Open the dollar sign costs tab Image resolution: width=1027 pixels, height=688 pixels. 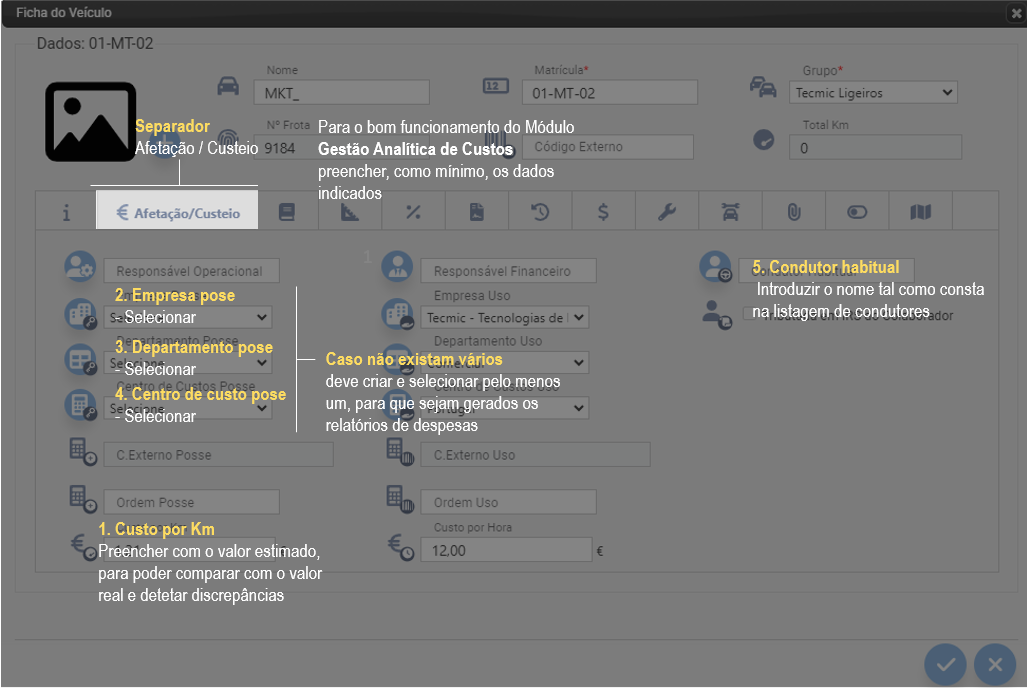pyautogui.click(x=603, y=212)
